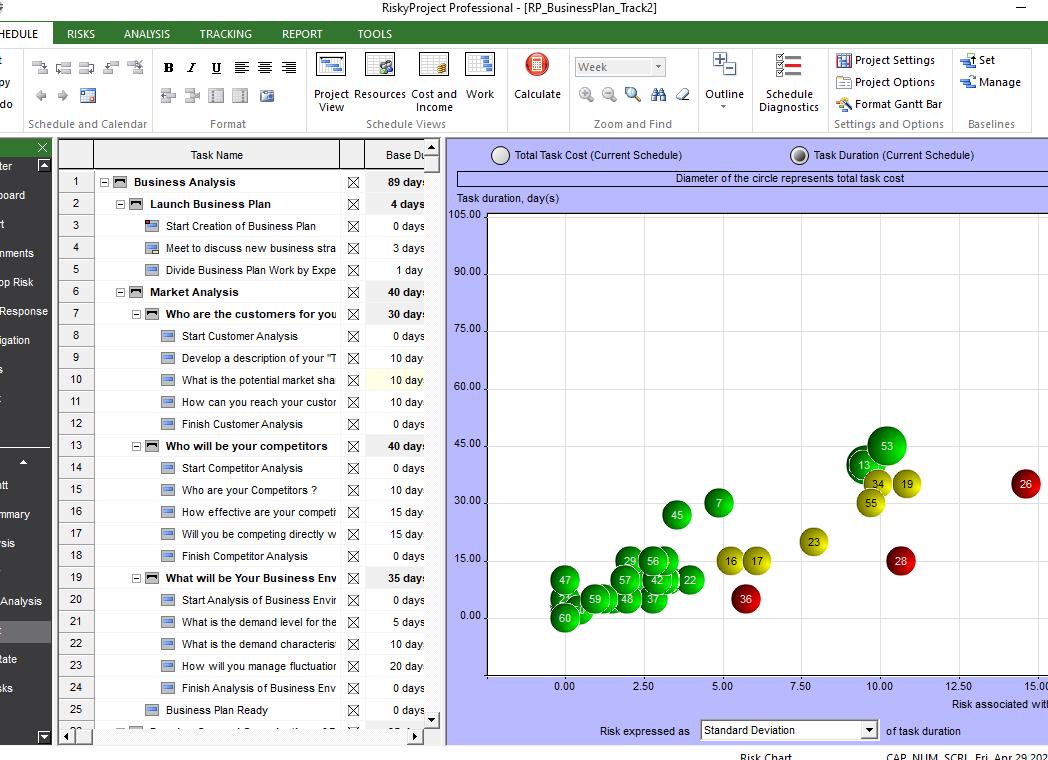This screenshot has height=760, width=1048.
Task: Toggle the checkbox for Who are your Competitors row
Action: (x=353, y=490)
